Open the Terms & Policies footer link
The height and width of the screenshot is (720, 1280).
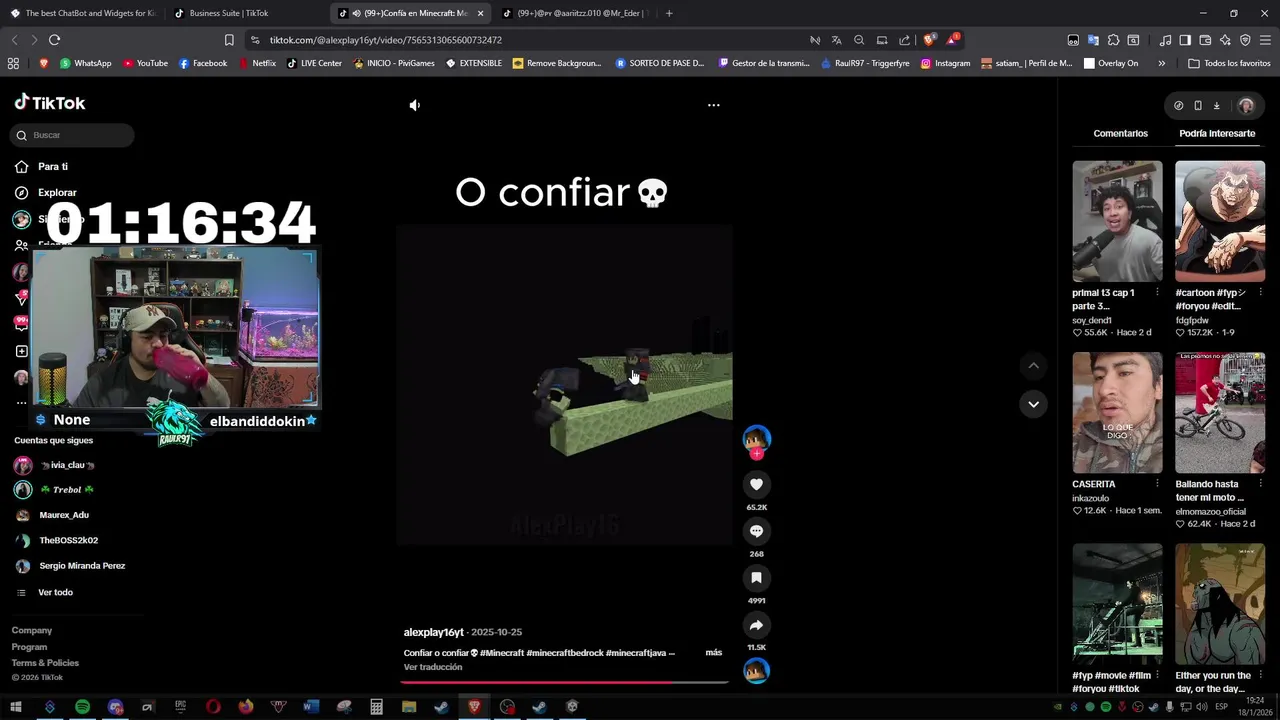coord(45,663)
